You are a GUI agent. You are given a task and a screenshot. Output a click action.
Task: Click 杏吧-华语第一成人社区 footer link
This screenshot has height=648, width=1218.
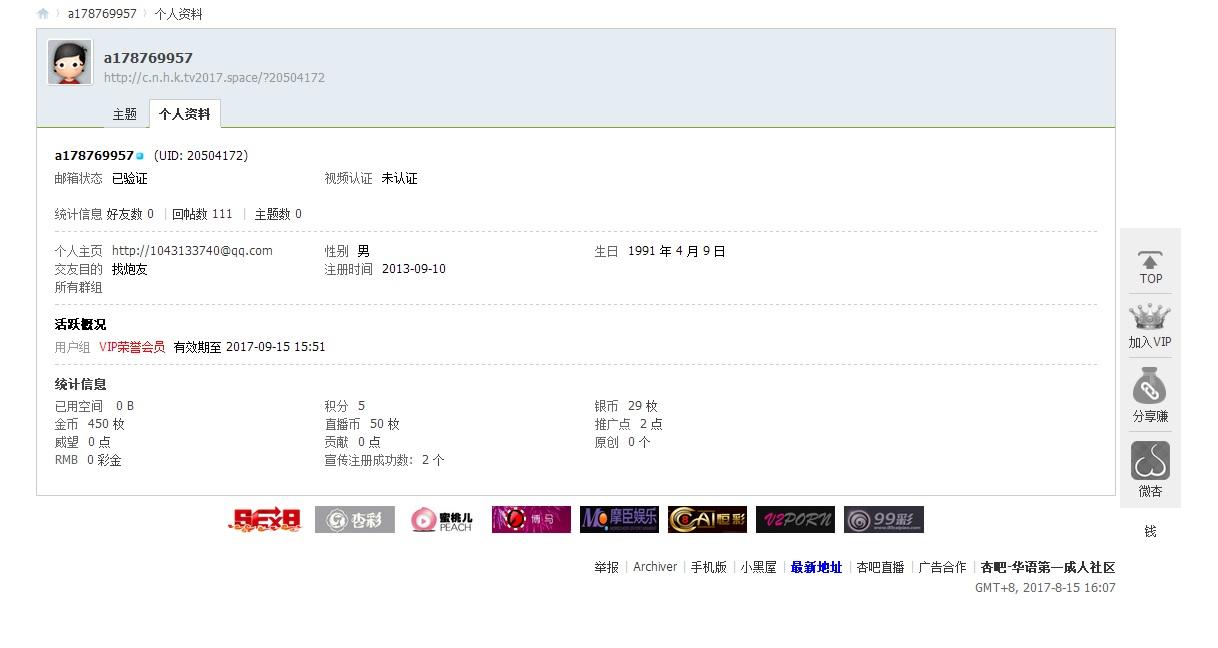1048,567
